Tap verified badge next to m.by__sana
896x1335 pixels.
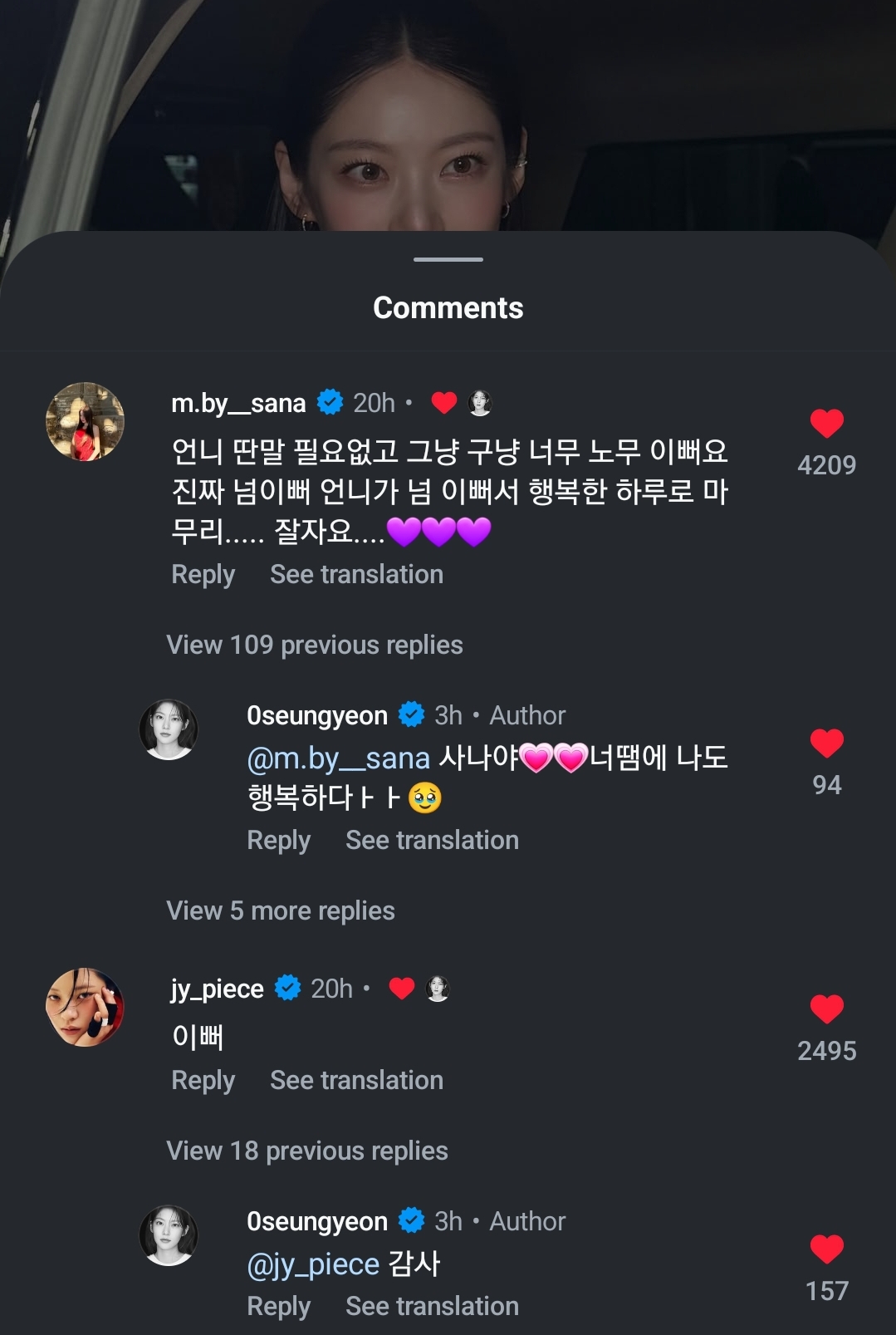click(330, 402)
